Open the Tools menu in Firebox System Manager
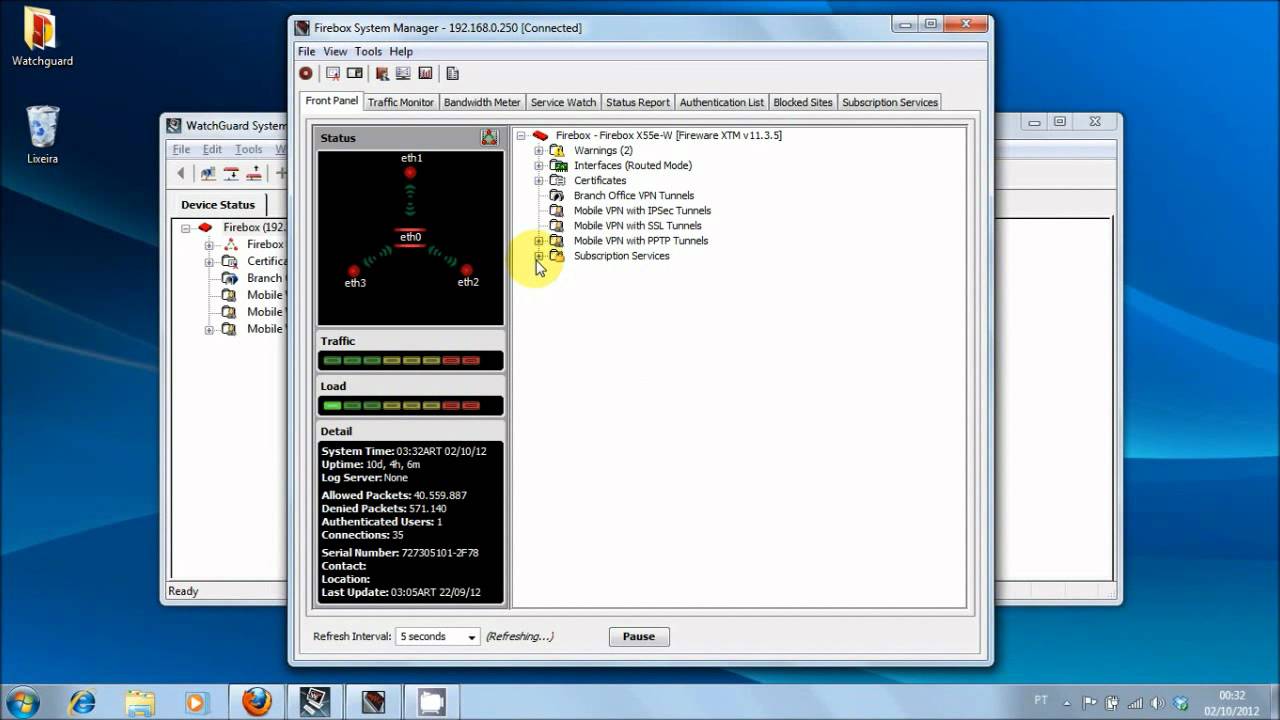The image size is (1280, 720). pos(368,51)
